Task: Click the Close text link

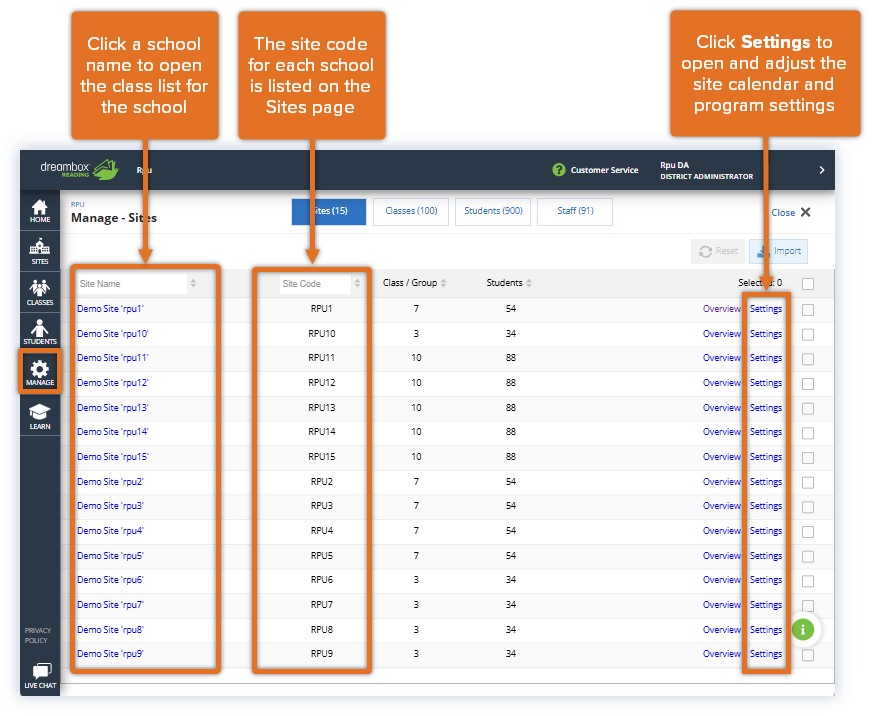Action: click(783, 213)
